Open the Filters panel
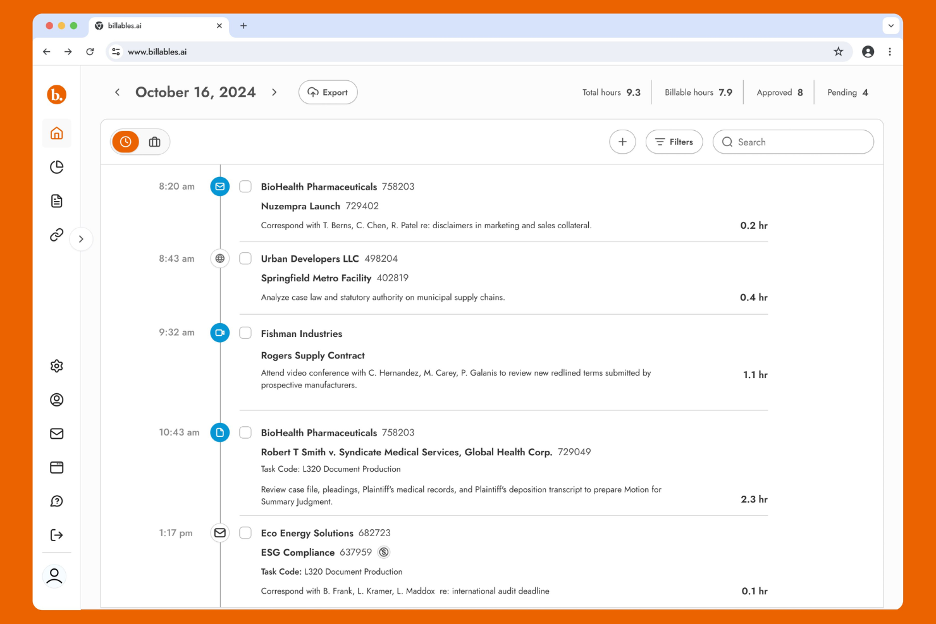The image size is (936, 624). 673,141
